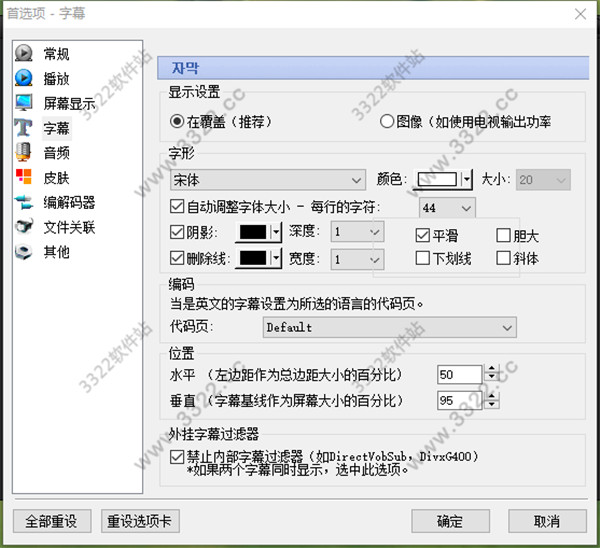Expand the 颜色 color picker arrow
The width and height of the screenshot is (600, 548).
466,179
